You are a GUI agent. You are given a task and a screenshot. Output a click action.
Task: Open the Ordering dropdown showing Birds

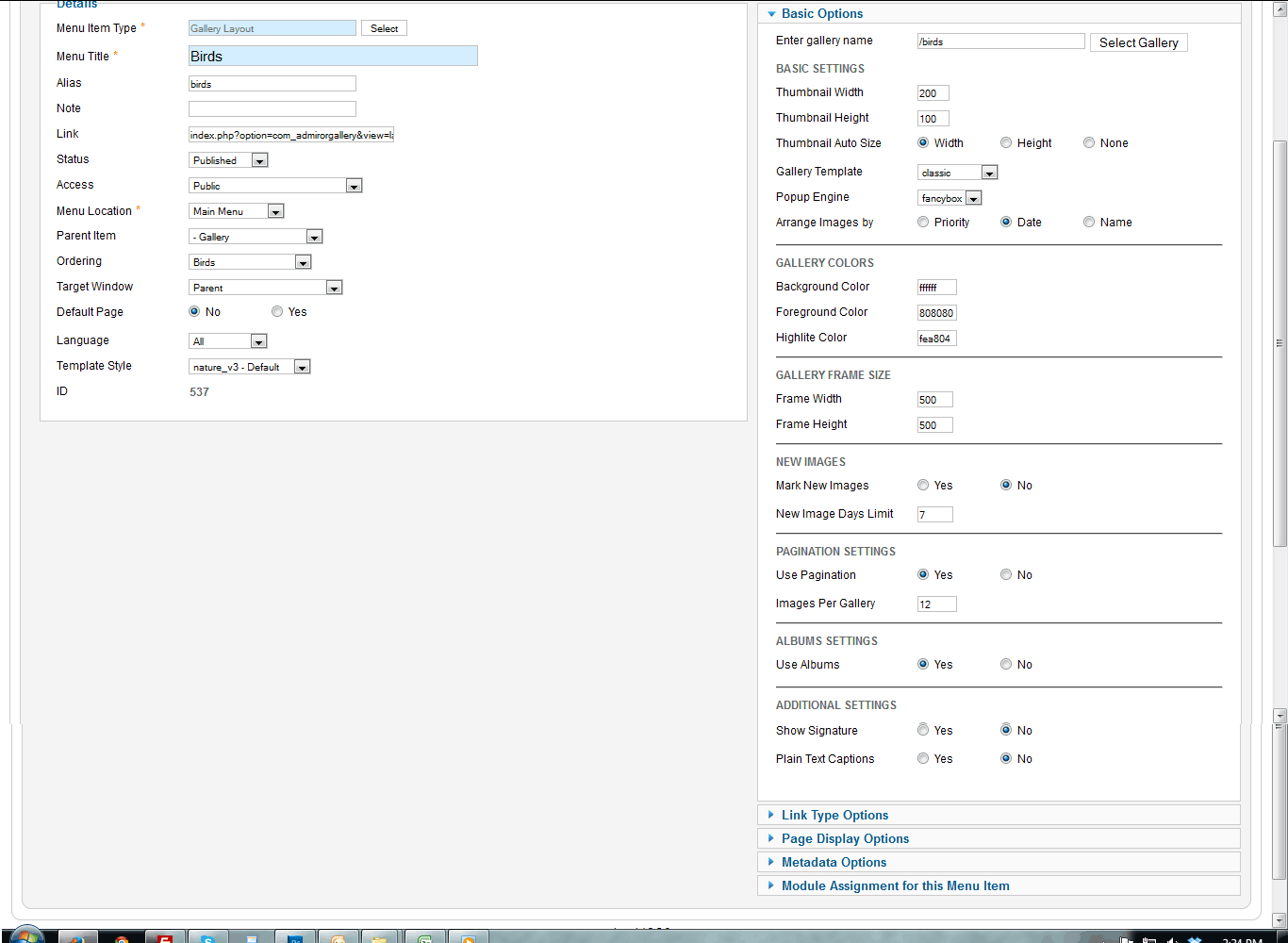[x=250, y=262]
